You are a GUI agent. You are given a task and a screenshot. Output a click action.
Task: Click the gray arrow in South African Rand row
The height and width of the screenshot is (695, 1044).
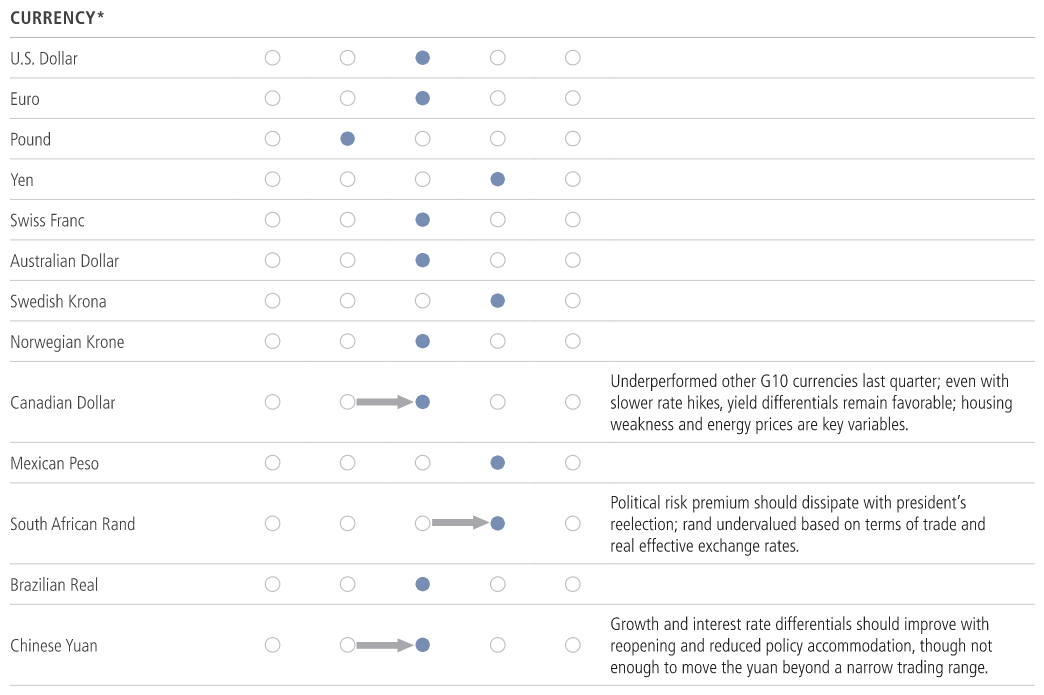[459, 523]
